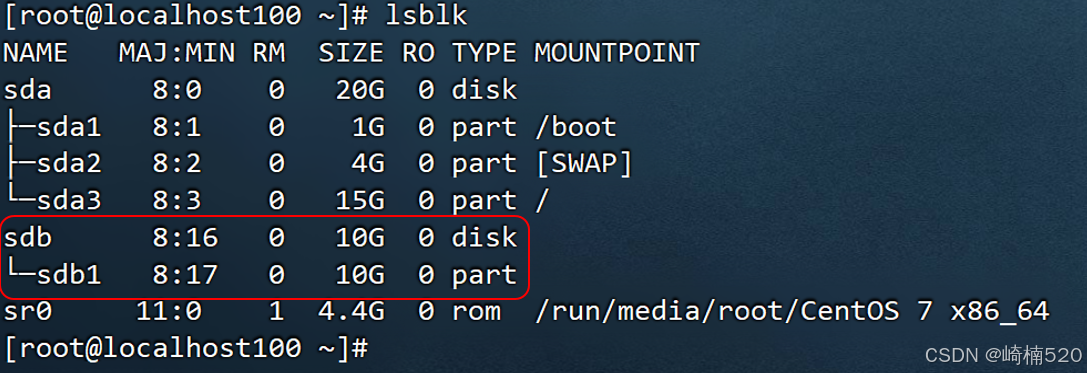
Task: Click the /run/media/root/CentOS 7 x86_64 path
Action: (792, 312)
